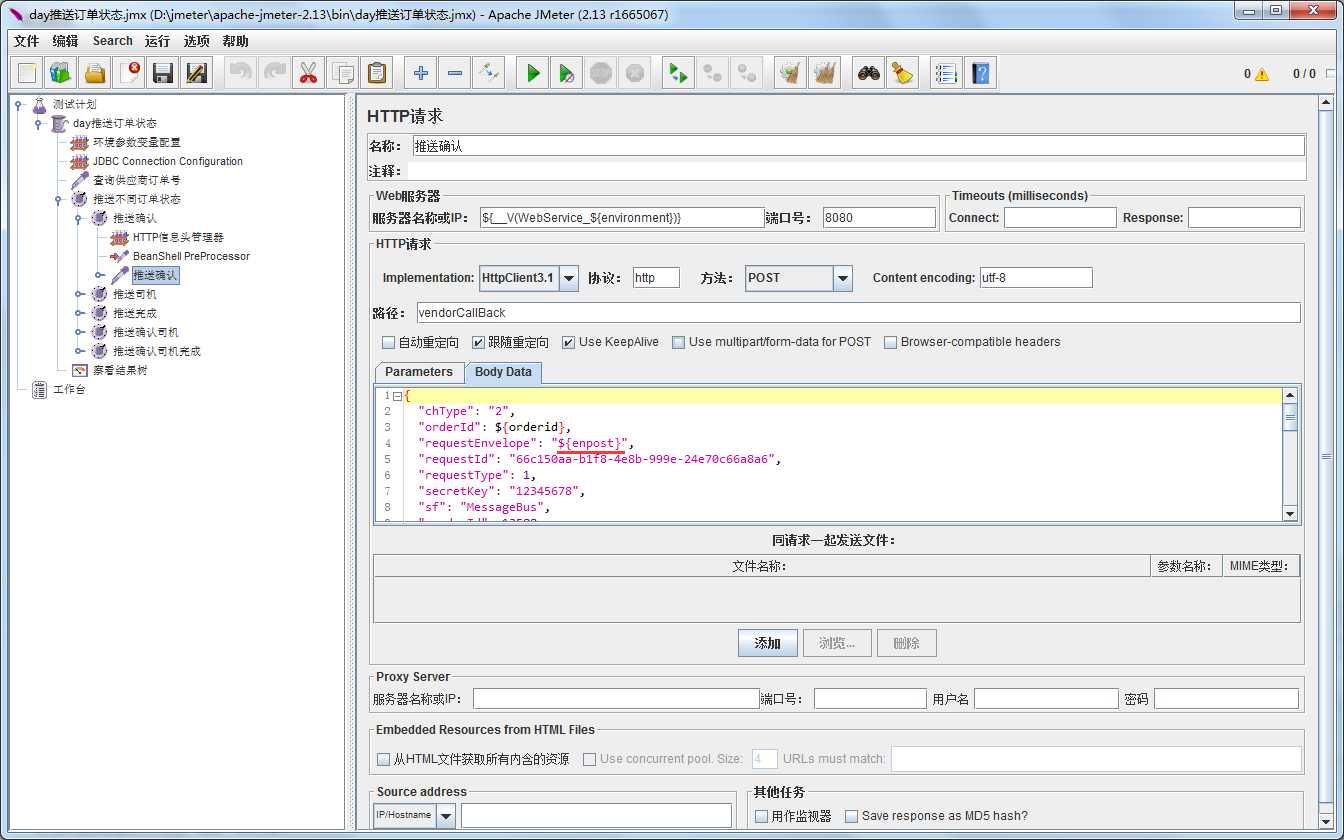
Task: Collapse the JSON fold marker on line 1
Action: click(x=397, y=396)
